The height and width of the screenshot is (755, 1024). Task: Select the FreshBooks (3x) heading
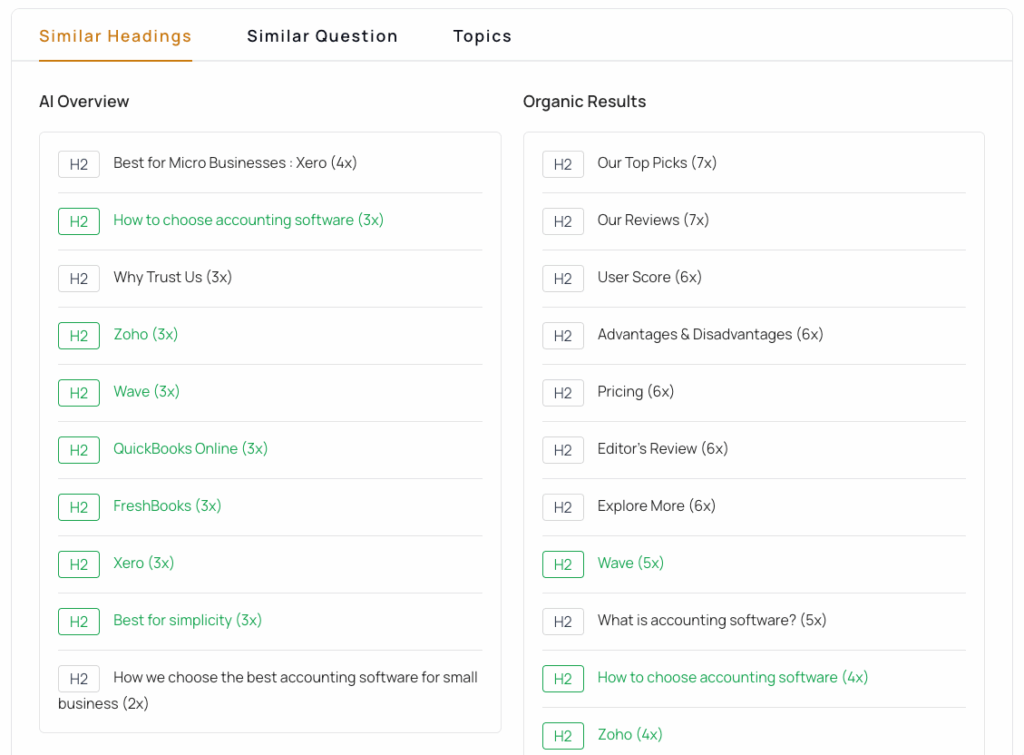point(167,506)
